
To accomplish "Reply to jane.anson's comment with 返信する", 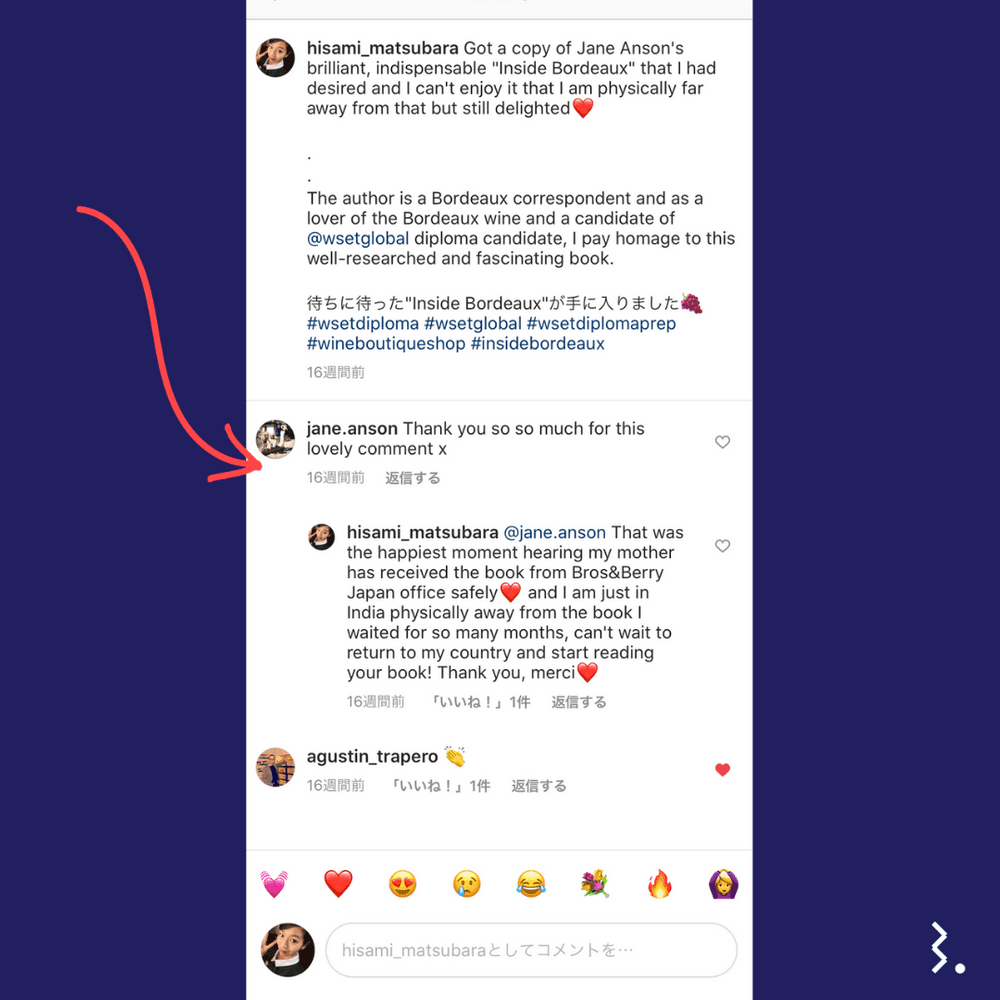I will click(x=413, y=478).
